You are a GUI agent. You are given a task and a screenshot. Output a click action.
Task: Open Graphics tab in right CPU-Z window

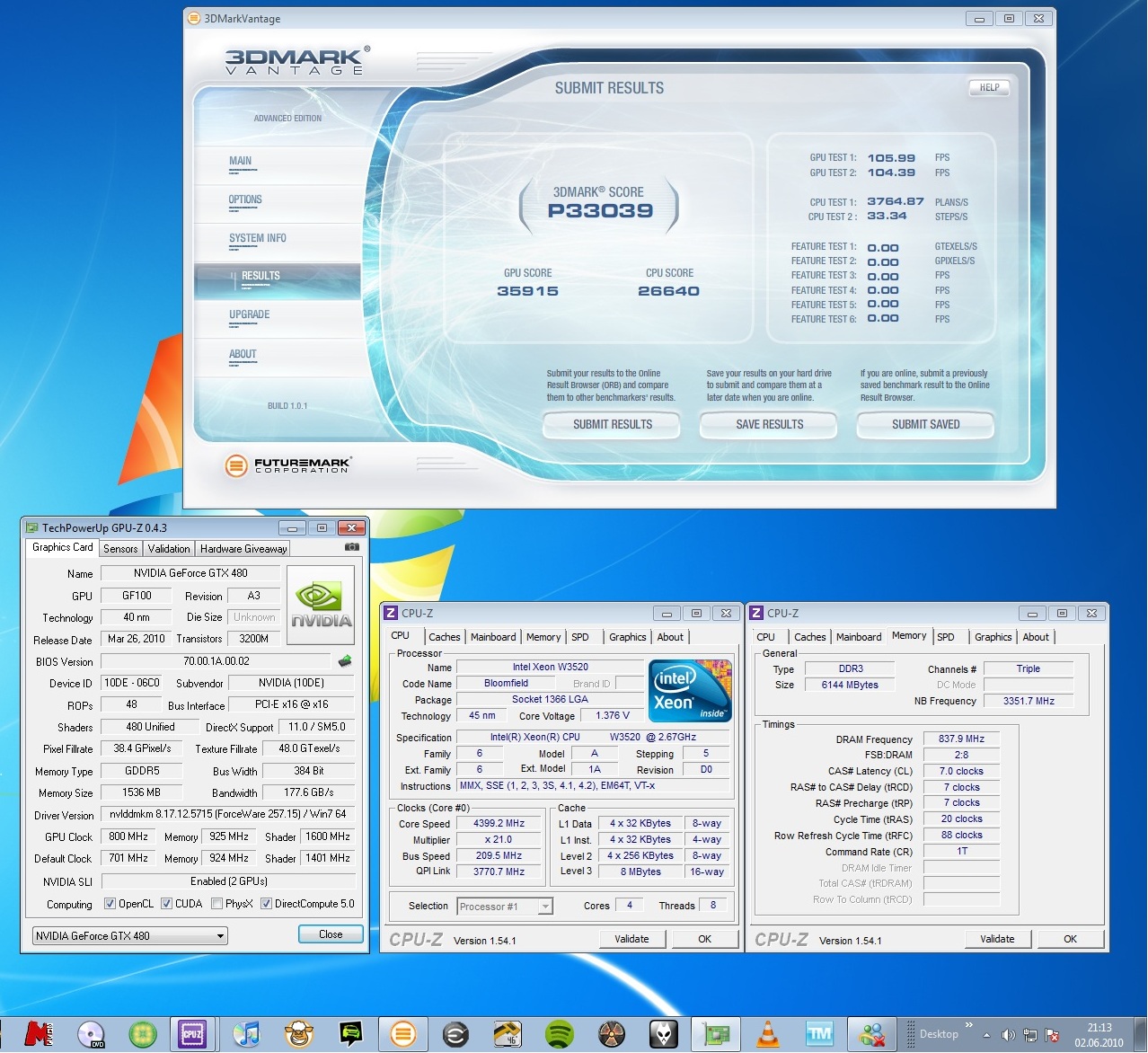(x=993, y=637)
